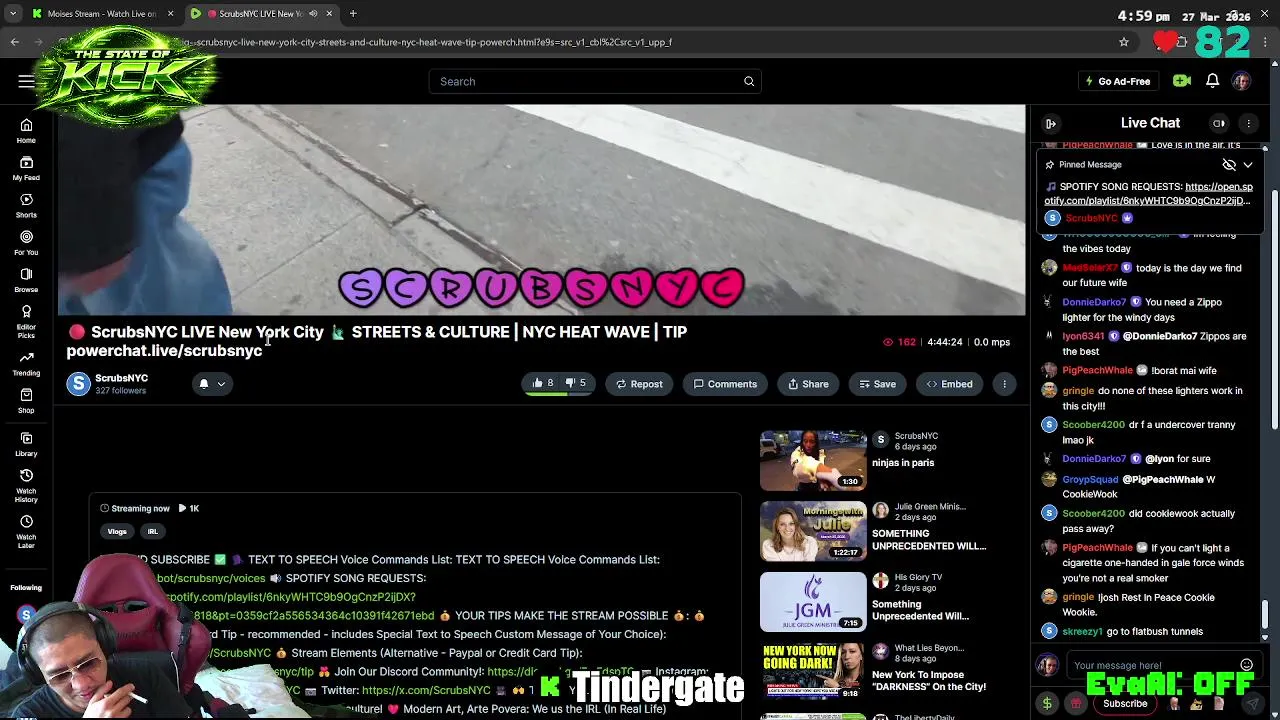Open My Feed in the sidebar

click(x=26, y=168)
